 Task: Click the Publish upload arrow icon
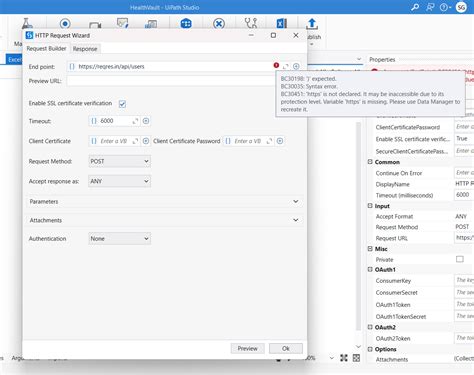(x=312, y=23)
